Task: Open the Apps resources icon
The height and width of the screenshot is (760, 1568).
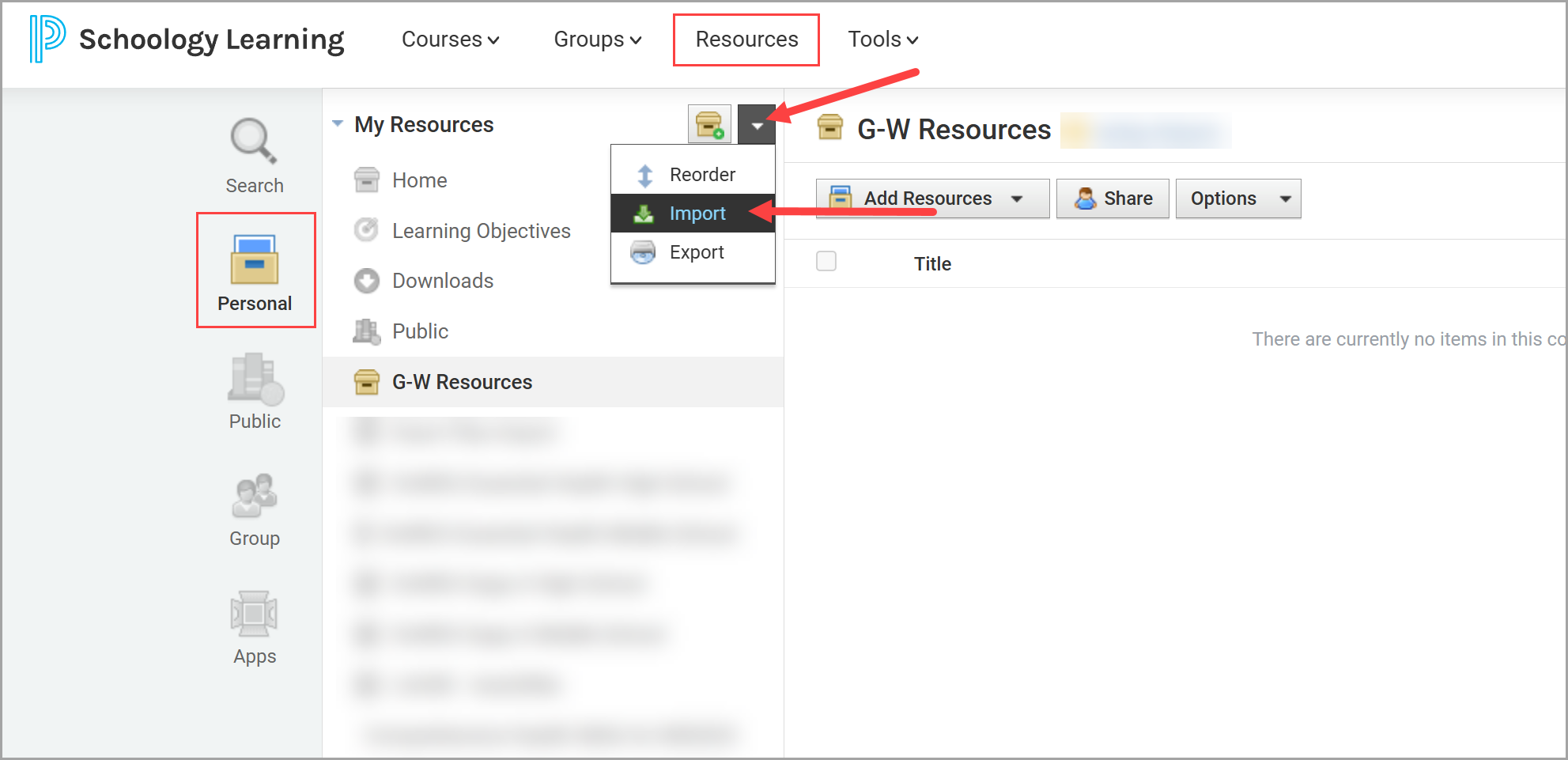Action: (x=254, y=614)
